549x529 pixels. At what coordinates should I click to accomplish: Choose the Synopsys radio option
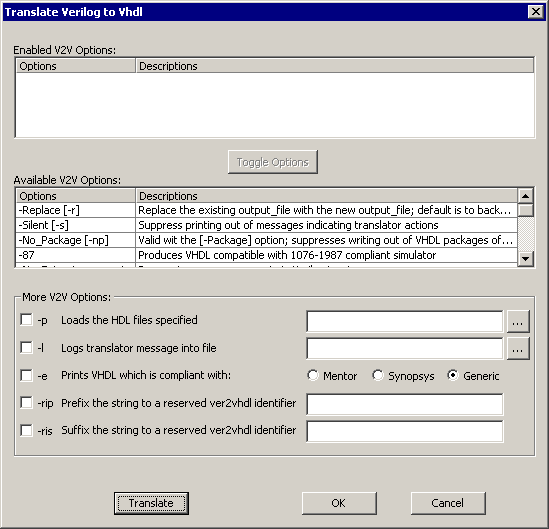[x=378, y=375]
